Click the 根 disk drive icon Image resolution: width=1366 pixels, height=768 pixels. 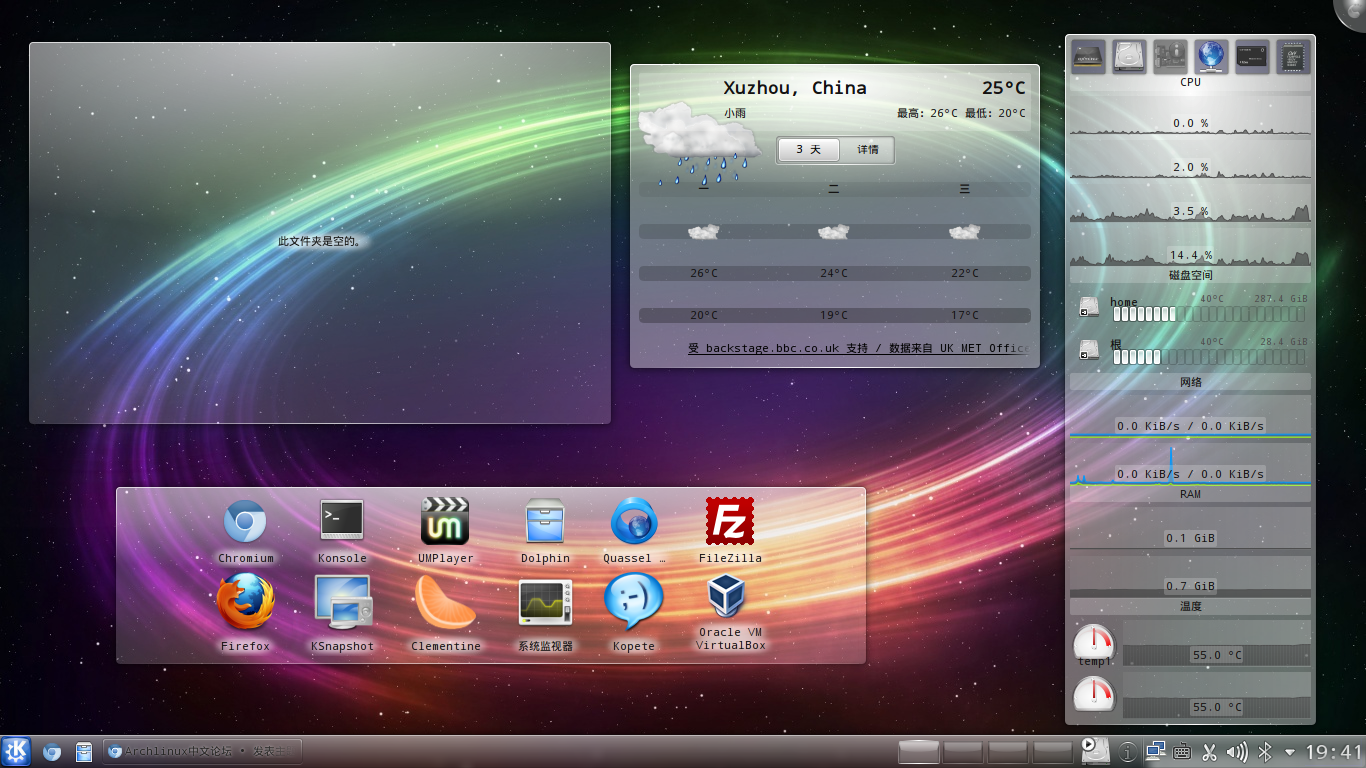click(x=1090, y=349)
